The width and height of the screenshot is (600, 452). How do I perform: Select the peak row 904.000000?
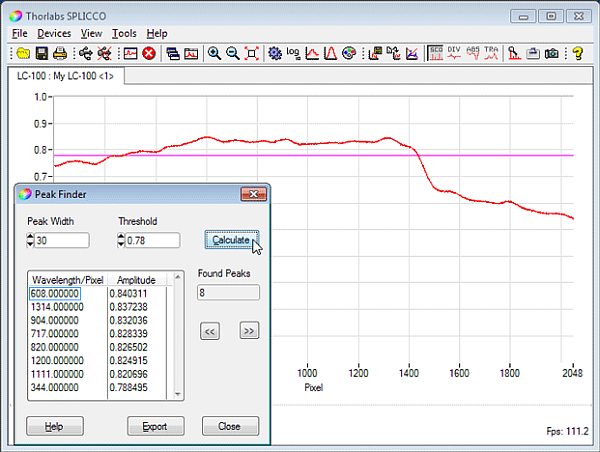[x=98, y=321]
